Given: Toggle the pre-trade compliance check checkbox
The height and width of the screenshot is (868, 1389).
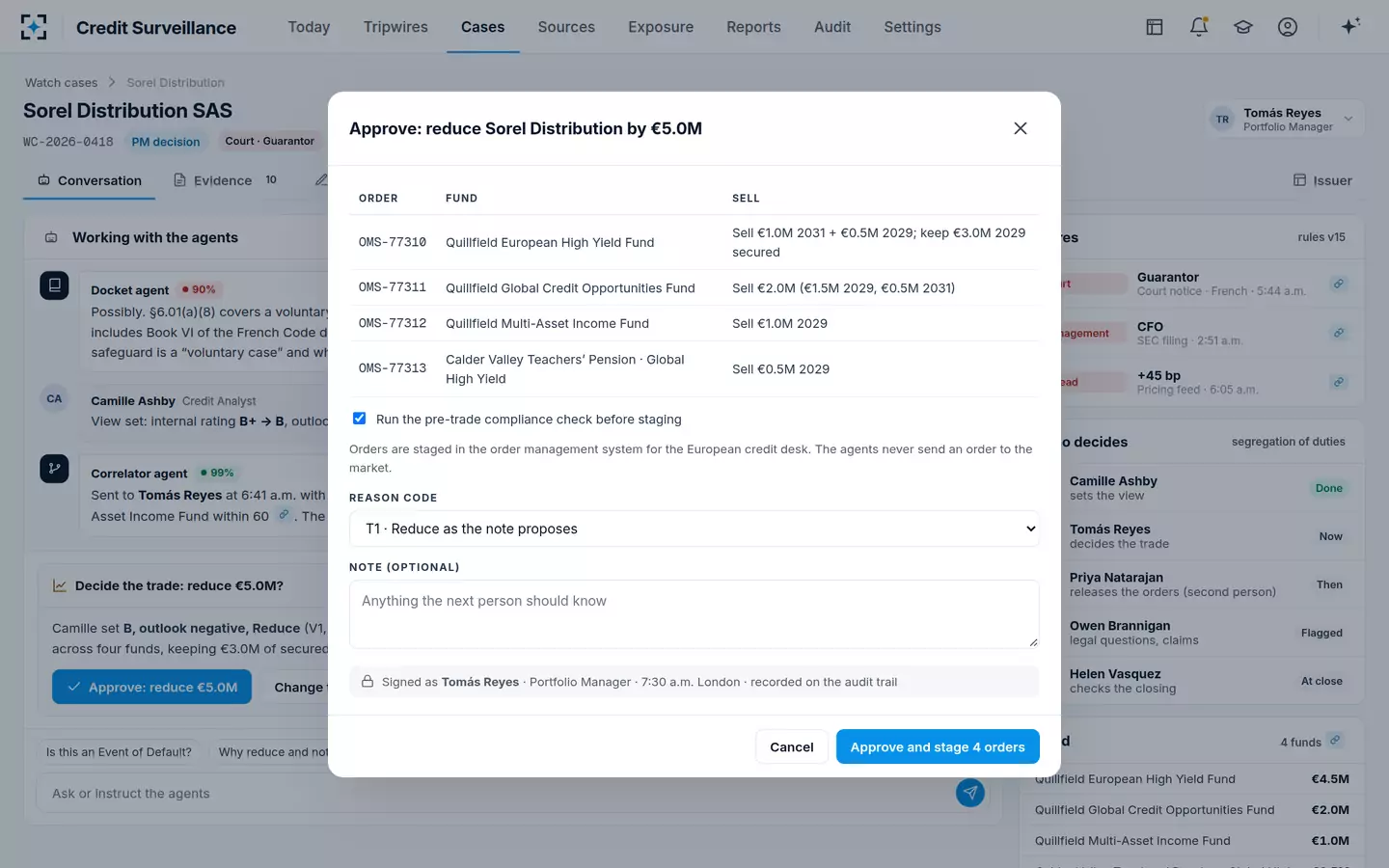Looking at the screenshot, I should pyautogui.click(x=359, y=419).
